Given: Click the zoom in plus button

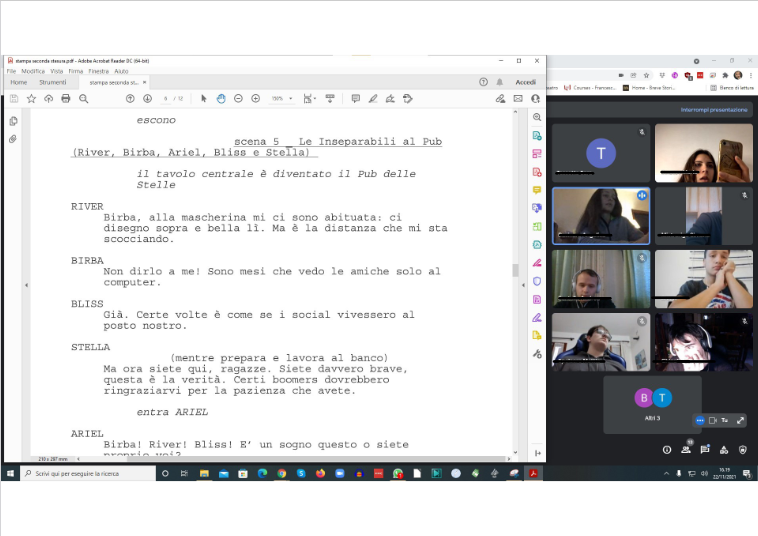Looking at the screenshot, I should click(x=256, y=98).
